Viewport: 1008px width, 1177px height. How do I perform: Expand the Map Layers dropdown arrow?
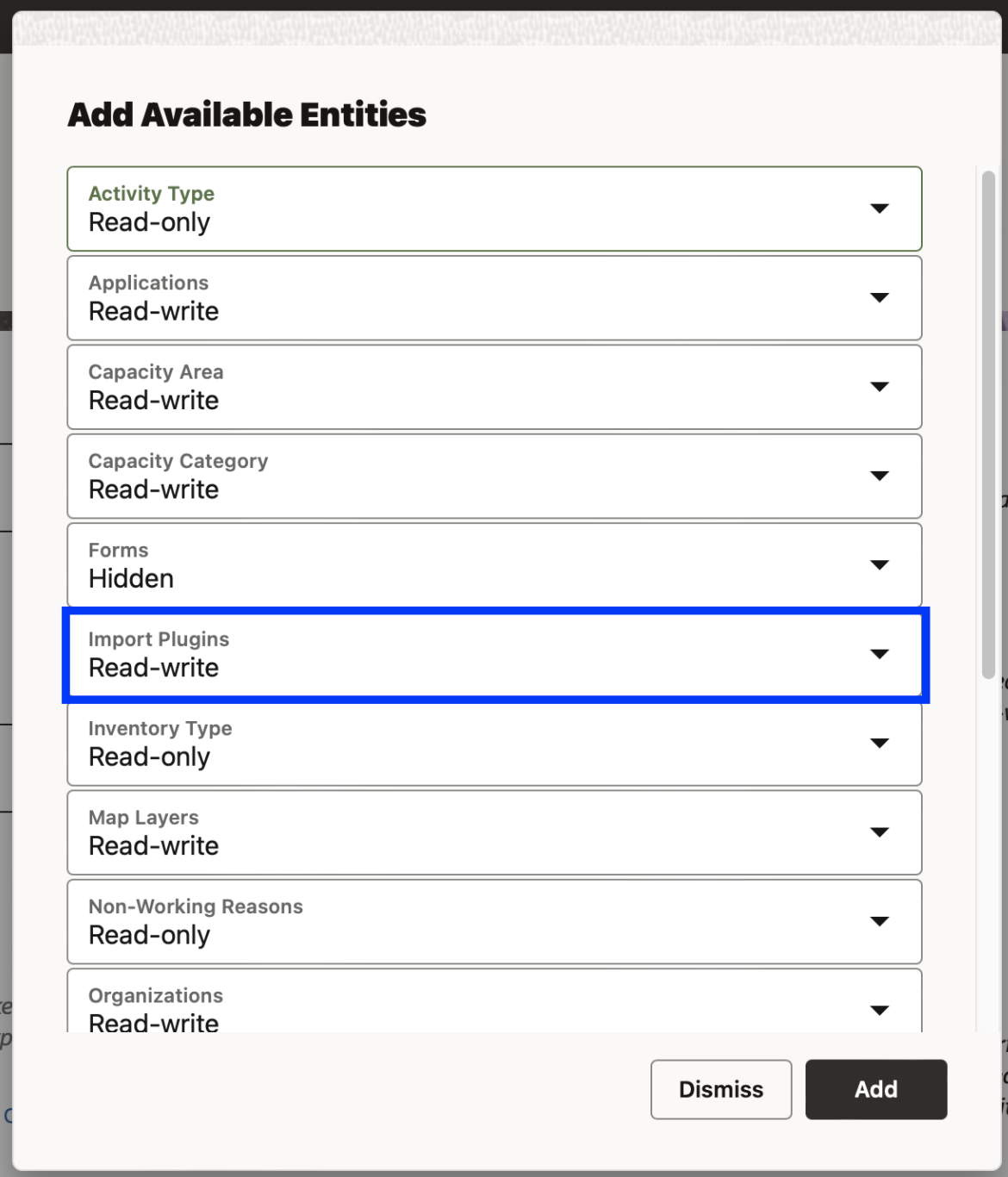click(879, 832)
